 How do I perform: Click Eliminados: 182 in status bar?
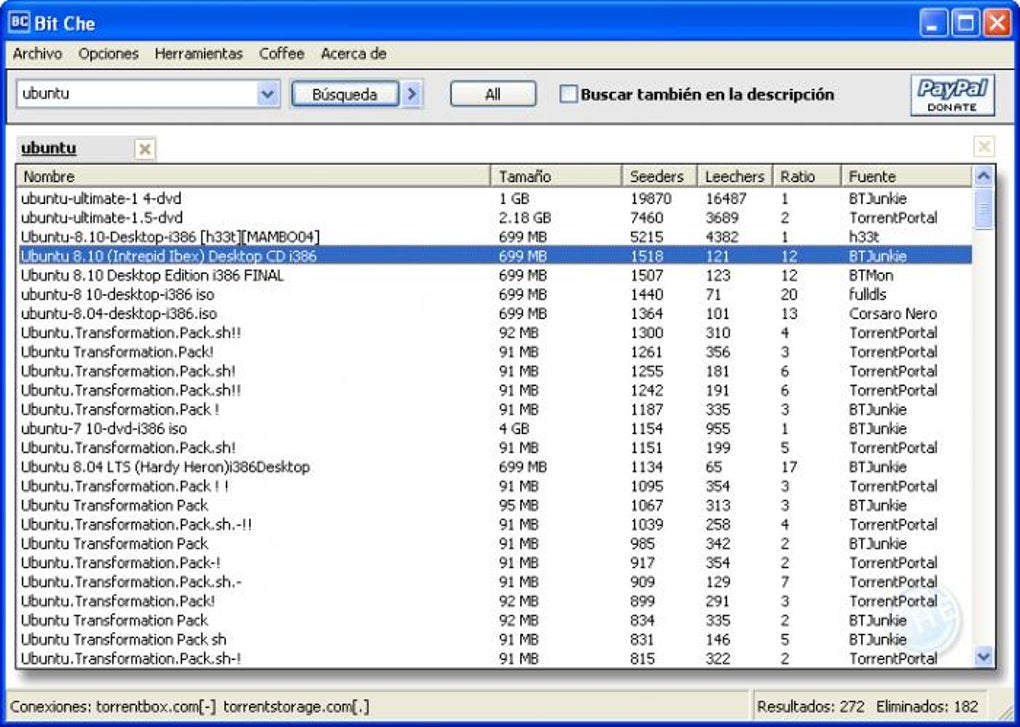927,706
